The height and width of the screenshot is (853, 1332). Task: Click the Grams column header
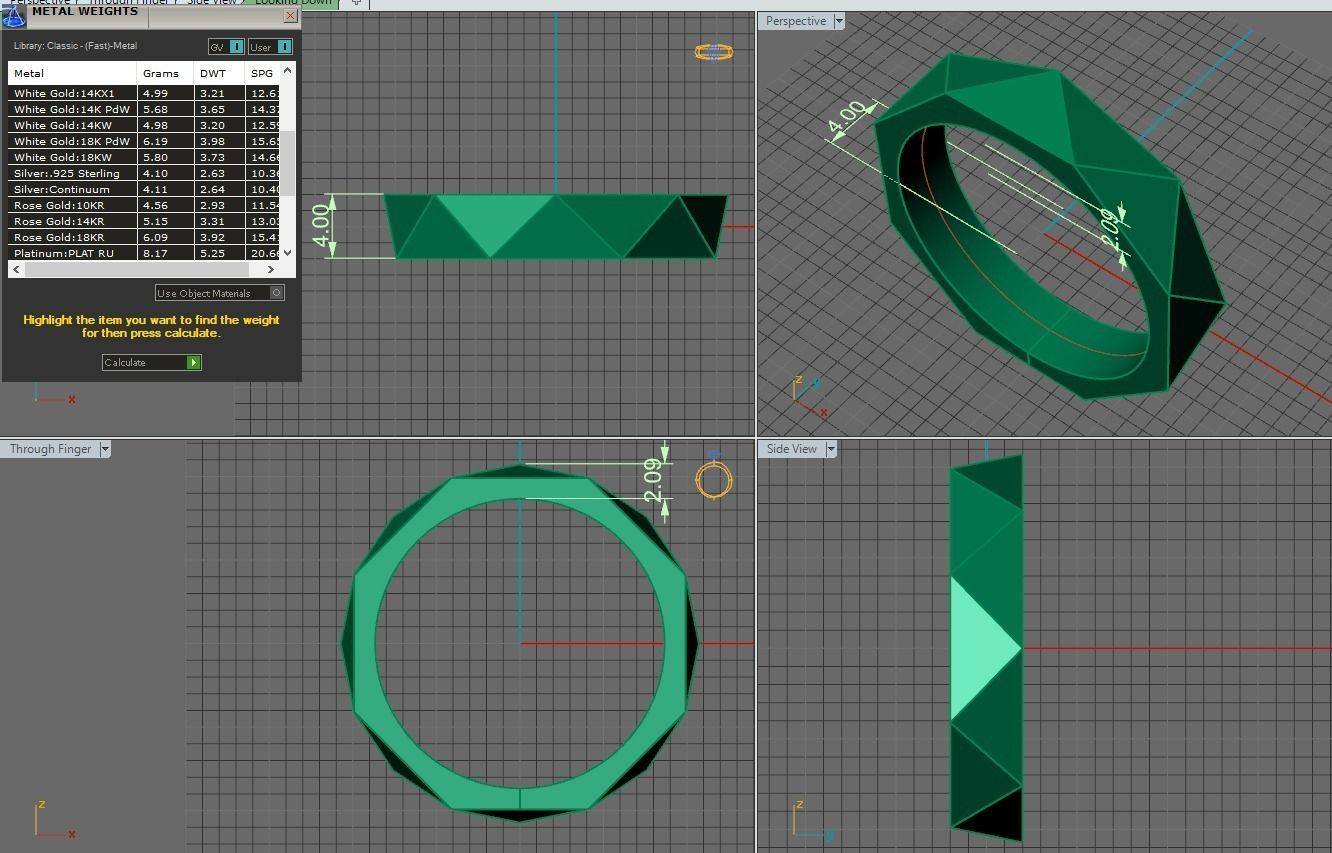click(x=165, y=73)
